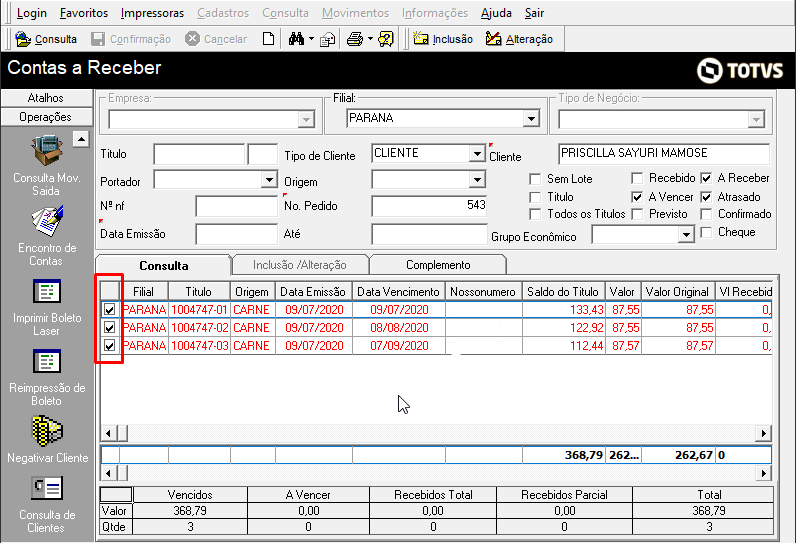Uncheck the A Vencer checkbox
Image resolution: width=796 pixels, height=543 pixels.
[x=637, y=197]
